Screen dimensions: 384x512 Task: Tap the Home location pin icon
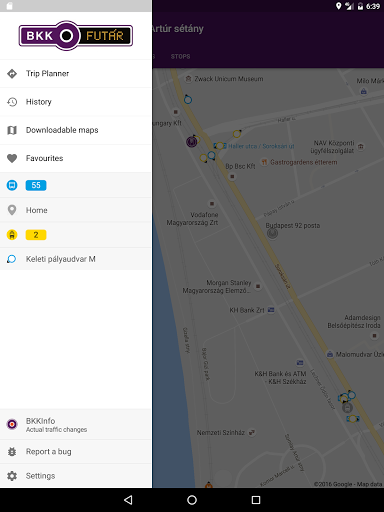pyautogui.click(x=12, y=210)
